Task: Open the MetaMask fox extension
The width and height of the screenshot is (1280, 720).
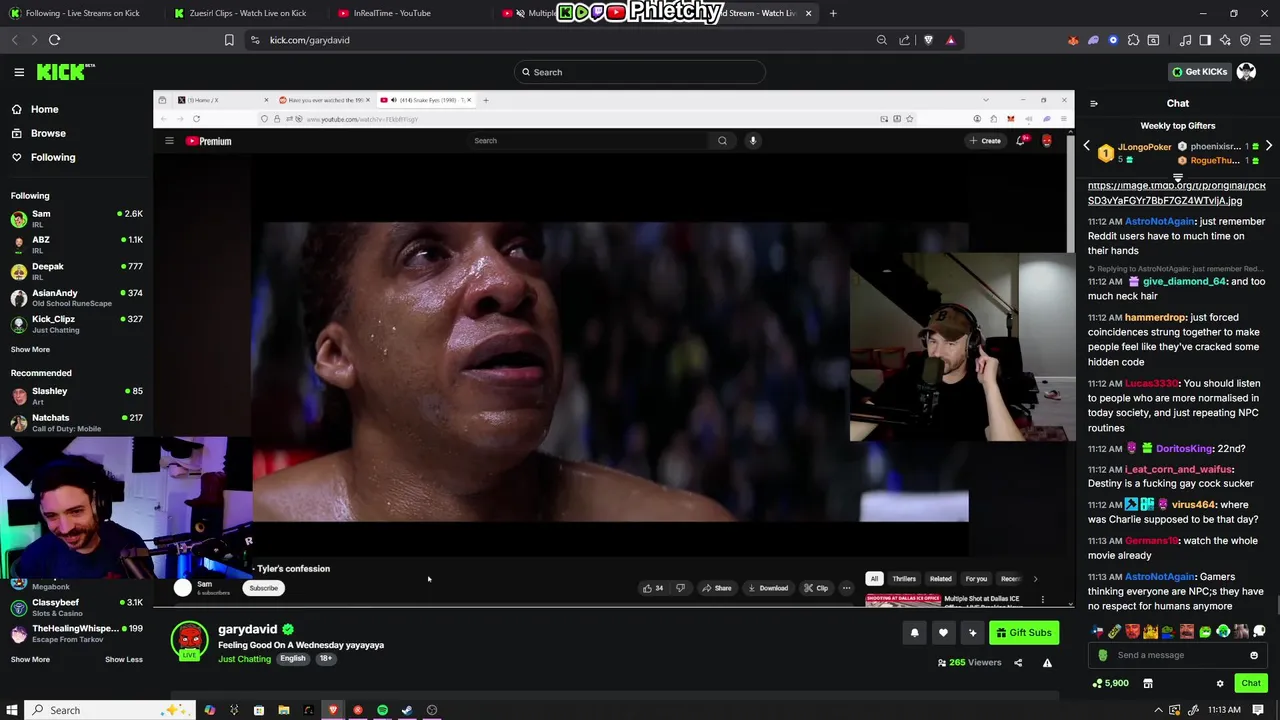Action: (1073, 40)
